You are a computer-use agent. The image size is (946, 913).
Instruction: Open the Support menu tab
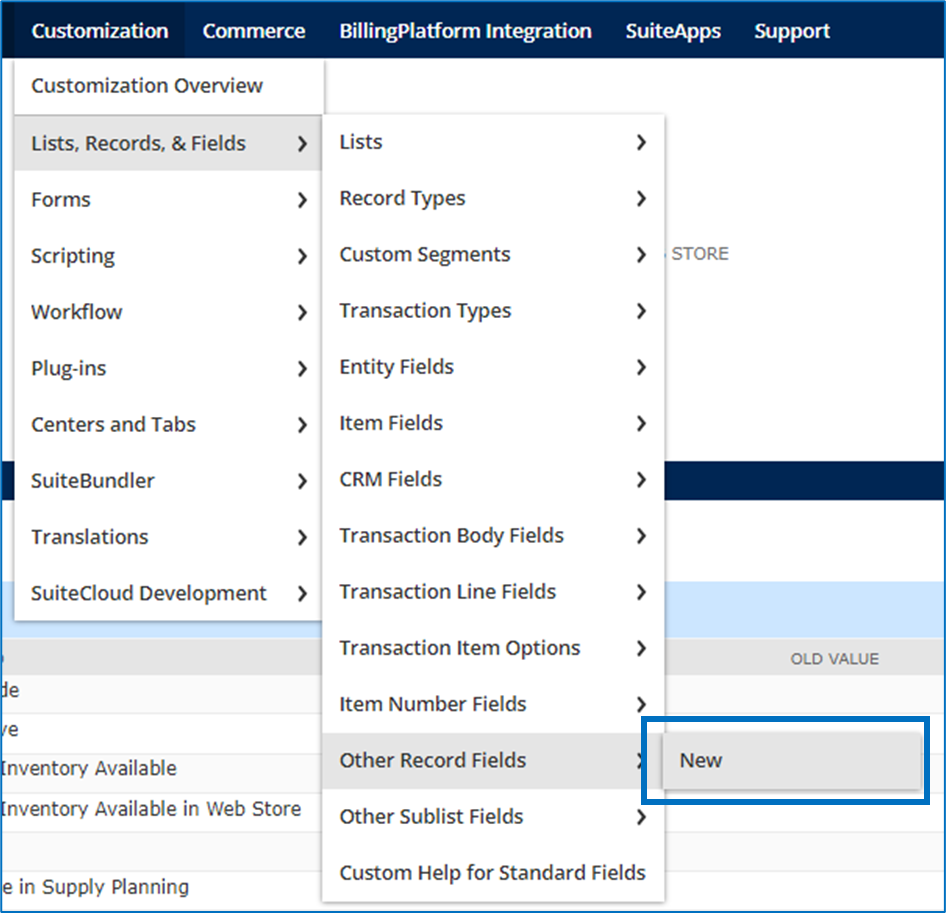coord(792,31)
